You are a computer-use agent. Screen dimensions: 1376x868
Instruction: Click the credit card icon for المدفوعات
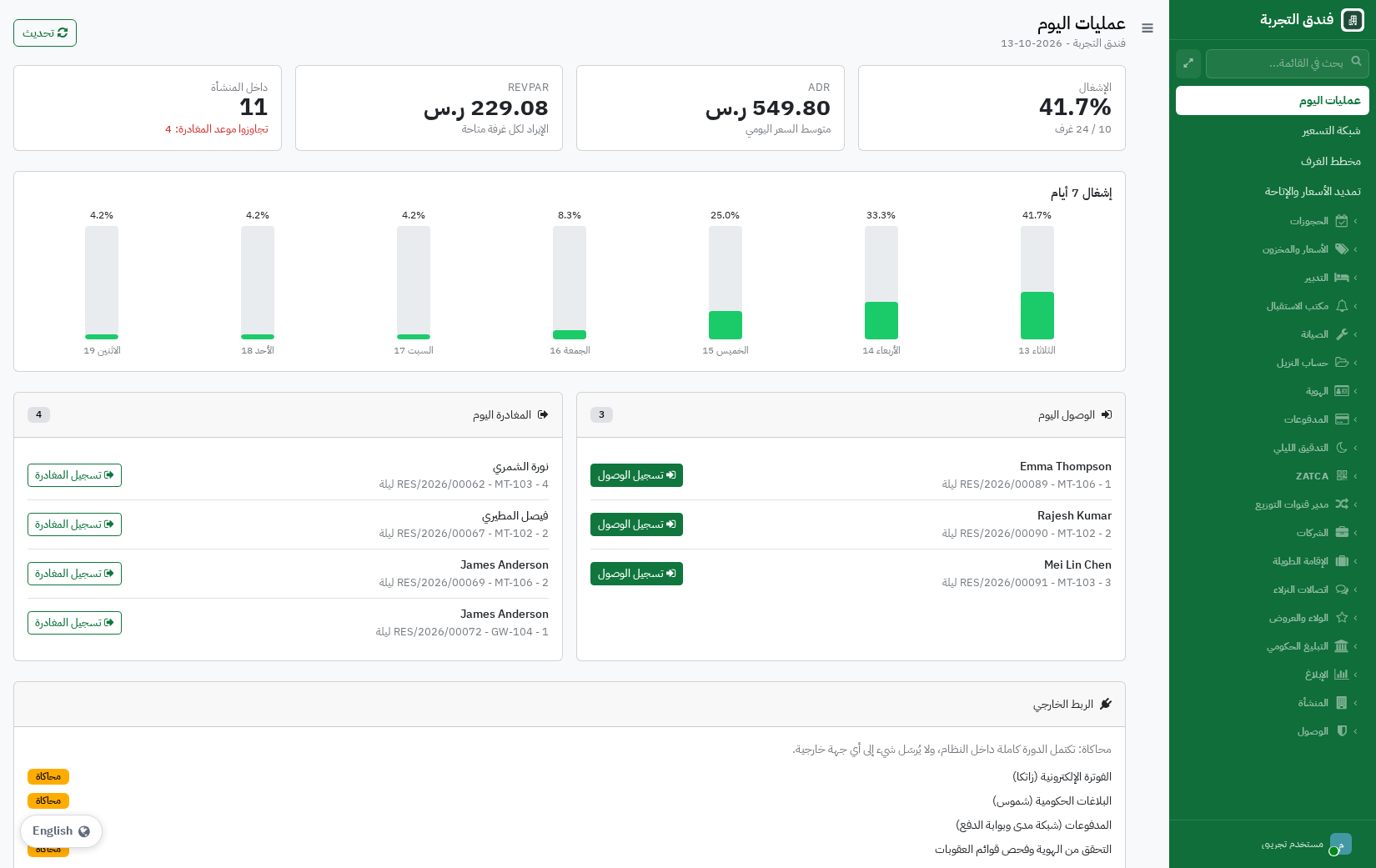pyautogui.click(x=1342, y=419)
